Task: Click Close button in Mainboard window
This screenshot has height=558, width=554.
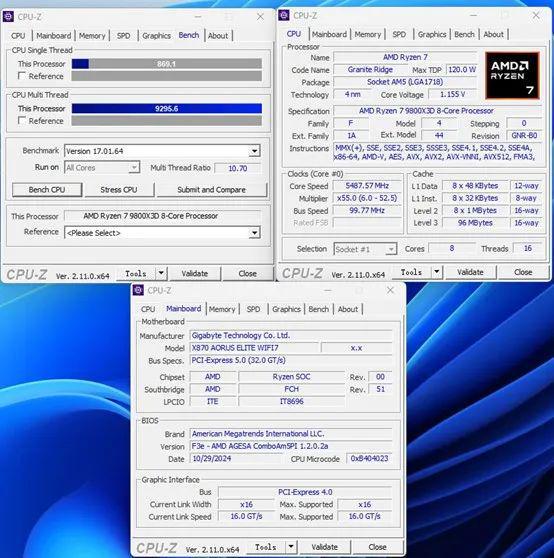Action: point(378,547)
